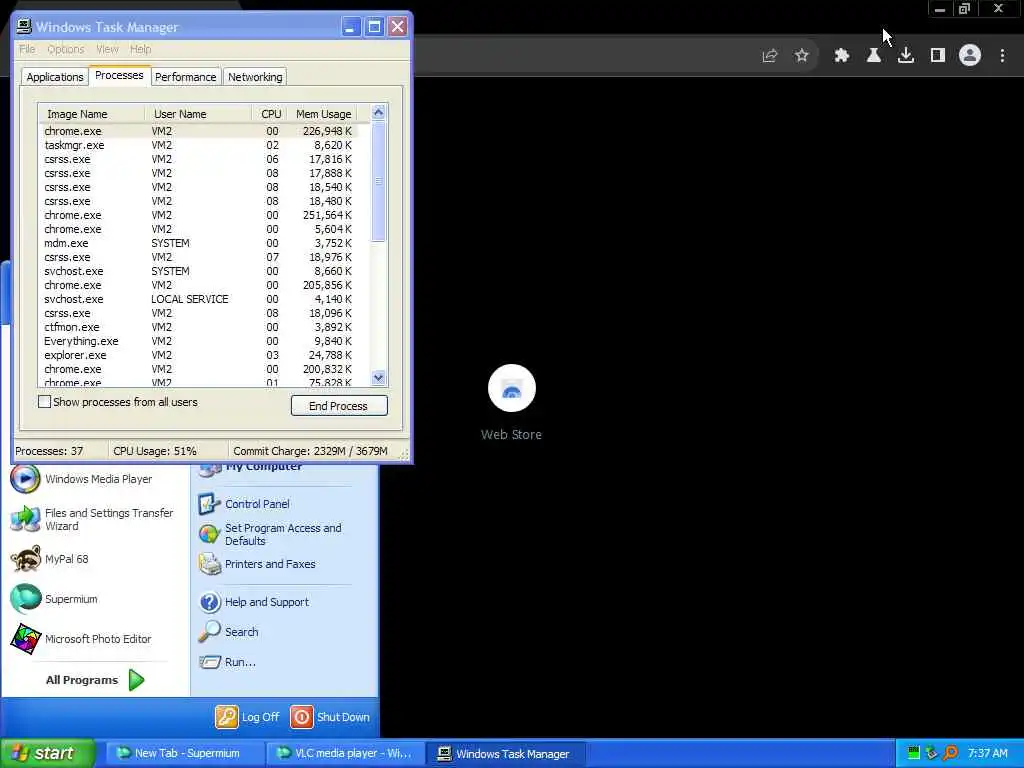Sort processes by Image Name column
The width and height of the screenshot is (1024, 768).
tap(91, 114)
